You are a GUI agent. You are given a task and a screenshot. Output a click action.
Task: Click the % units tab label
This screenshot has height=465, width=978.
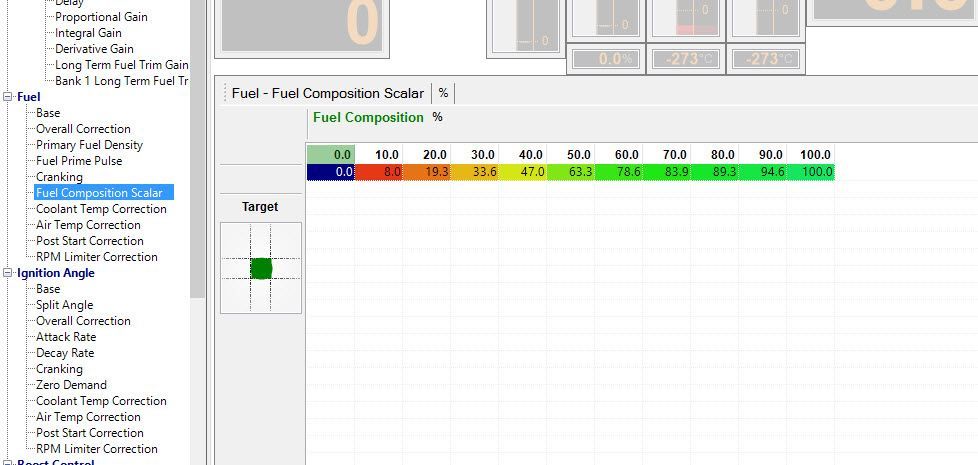point(443,93)
